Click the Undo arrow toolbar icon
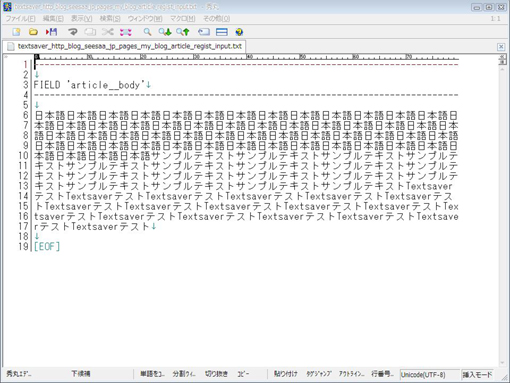This screenshot has height=383, width=510. pyautogui.click(x=72, y=32)
